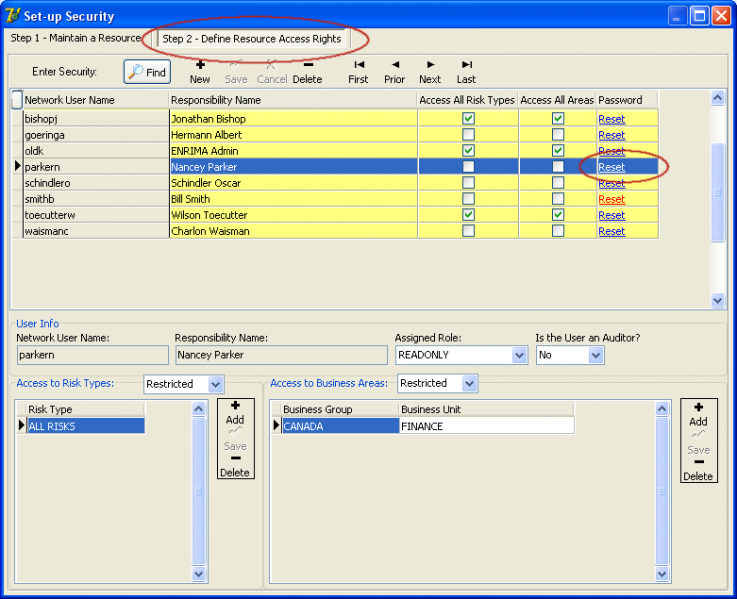Add a new Risk Type entry

point(235,413)
